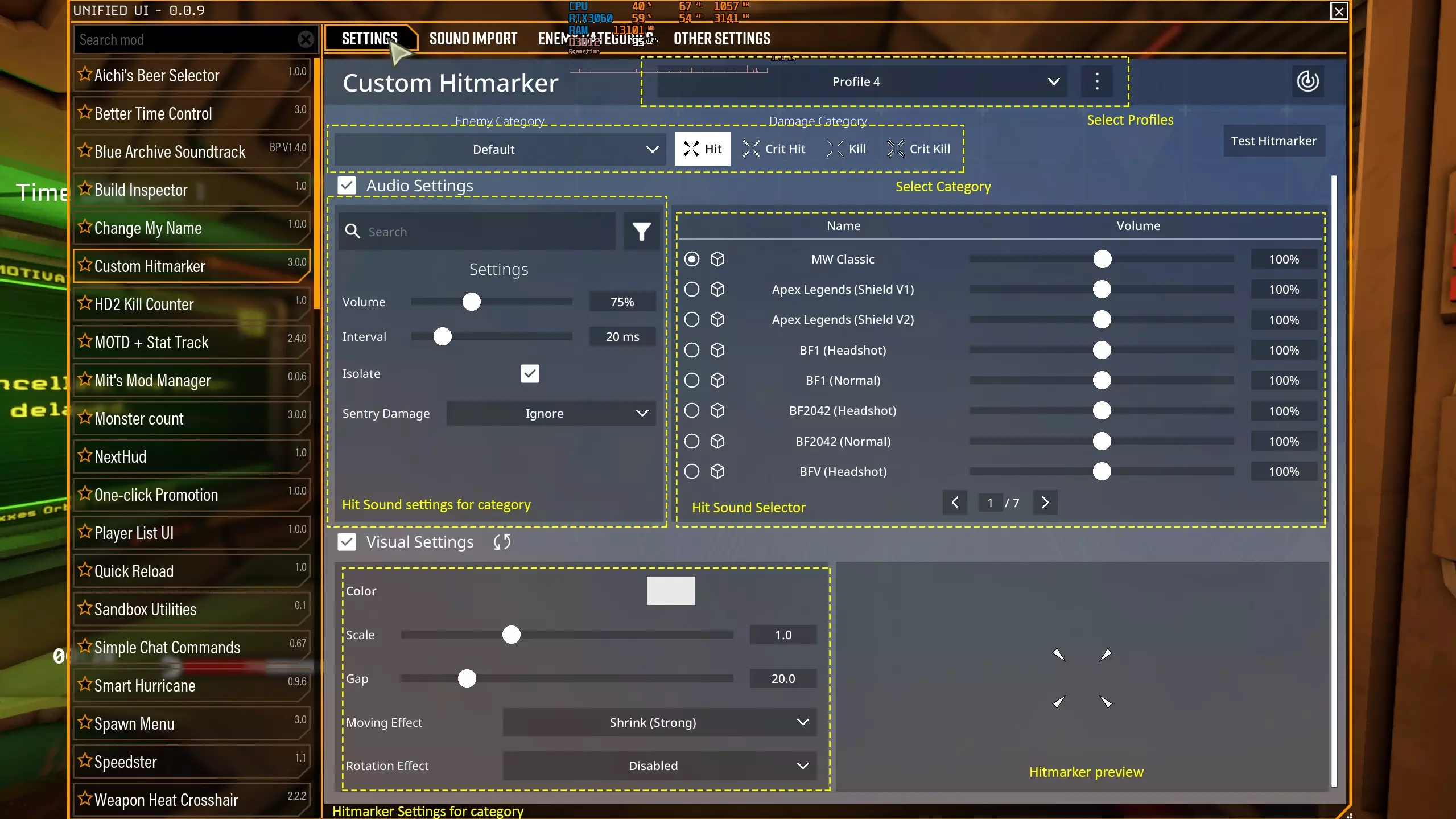1456x819 pixels.
Task: Favorite the Custom Hitmarker mod star
Action: pos(85,265)
